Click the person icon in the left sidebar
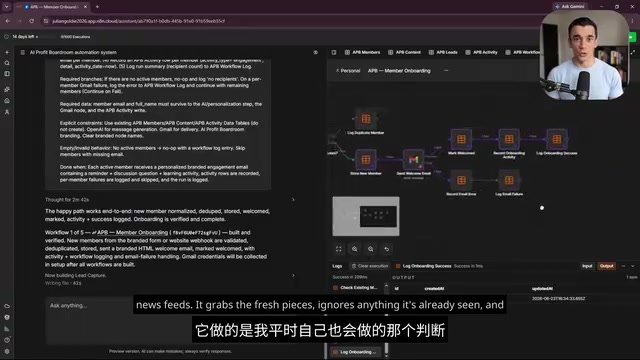Viewport: 640px width, 360px height. (7, 111)
